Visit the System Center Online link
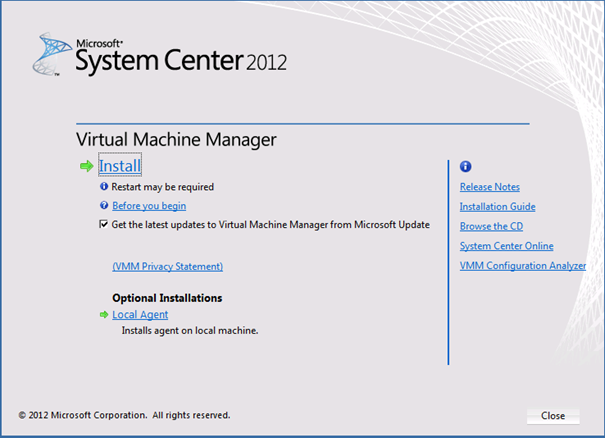Screen dimensions: 605x438 click(x=506, y=246)
